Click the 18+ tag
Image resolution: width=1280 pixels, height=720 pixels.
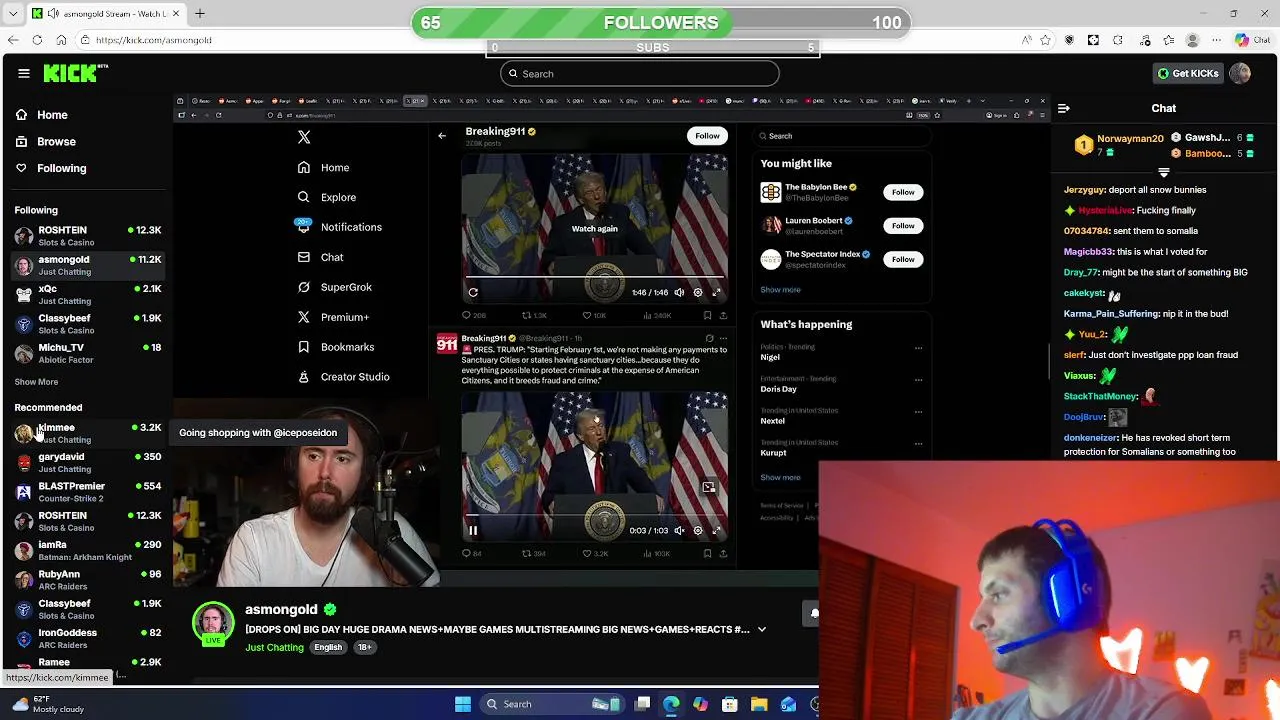[365, 648]
